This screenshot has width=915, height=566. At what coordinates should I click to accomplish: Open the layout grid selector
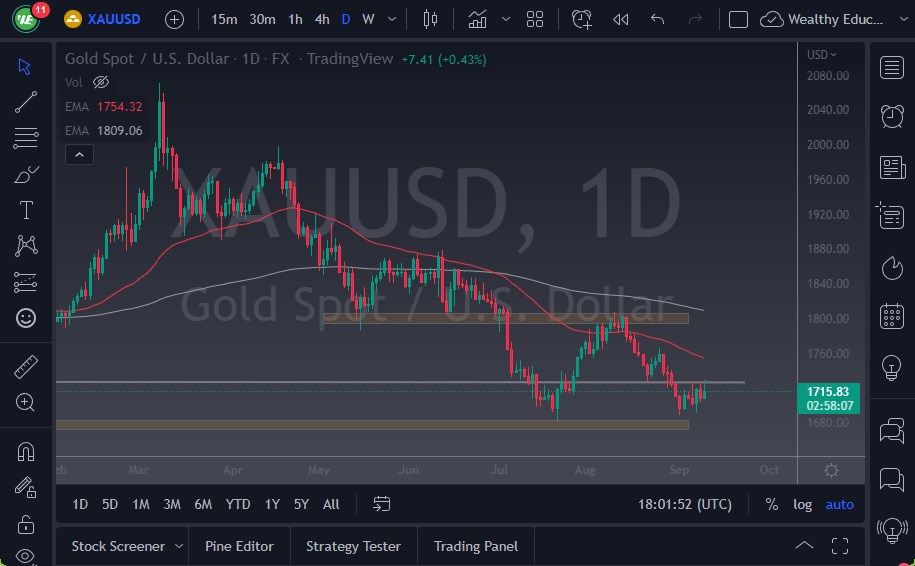[x=535, y=19]
